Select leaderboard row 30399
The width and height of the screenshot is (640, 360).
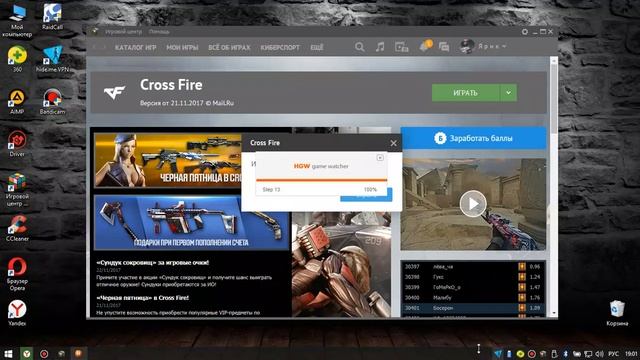(x=473, y=287)
